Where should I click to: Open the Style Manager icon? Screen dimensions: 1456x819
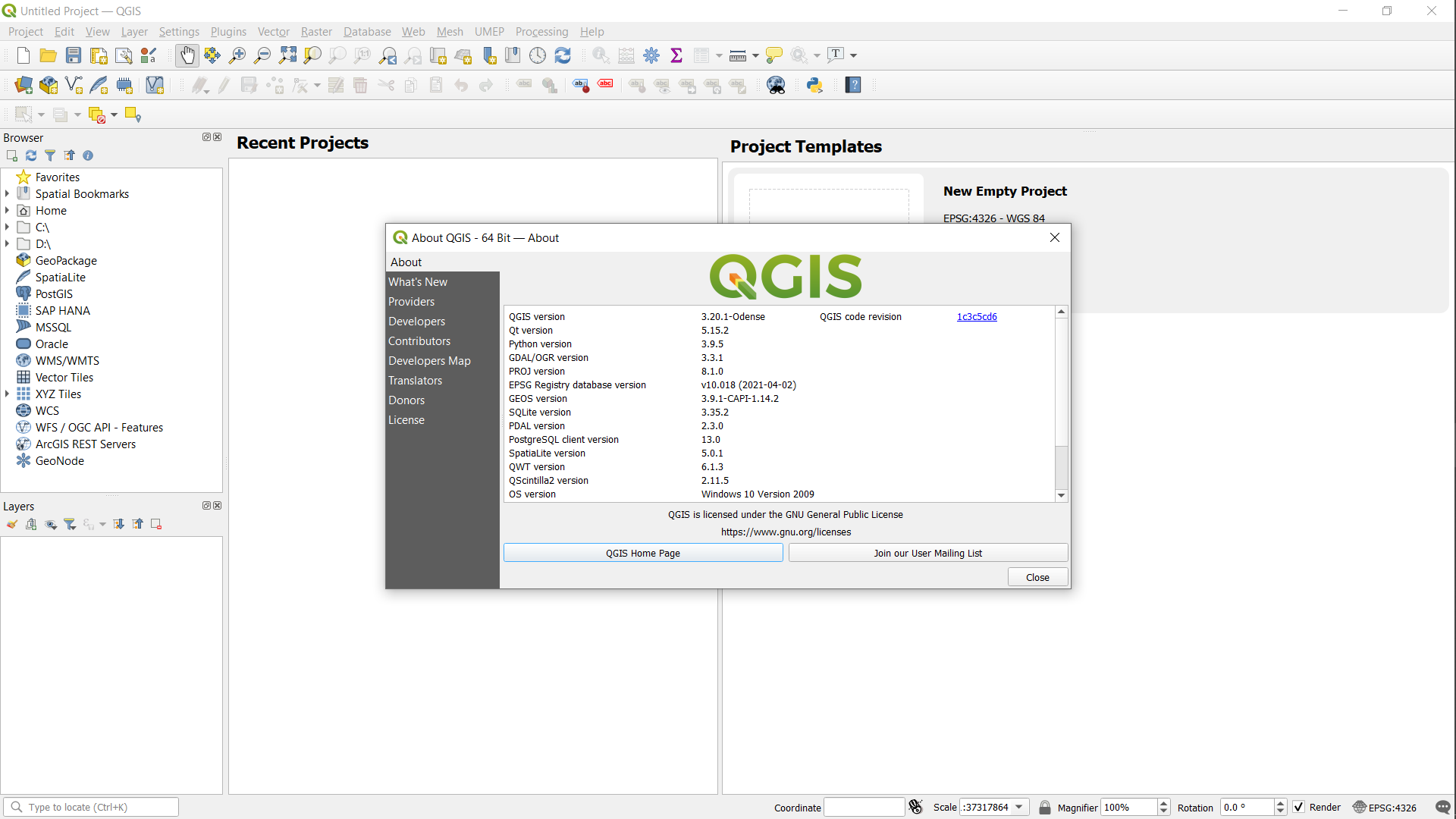pos(149,55)
